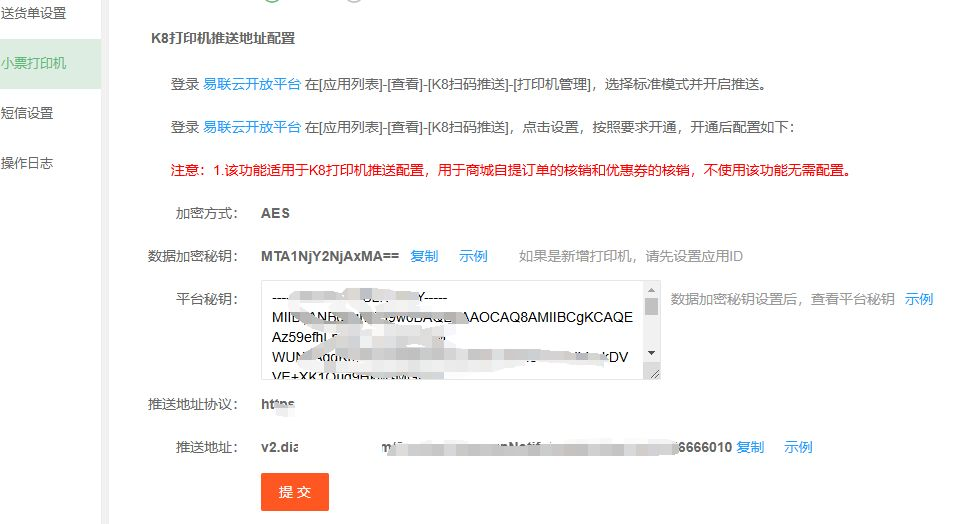This screenshot has height=524, width=970.
Task: Go to 短信设置 in sidebar
Action: (x=27, y=113)
